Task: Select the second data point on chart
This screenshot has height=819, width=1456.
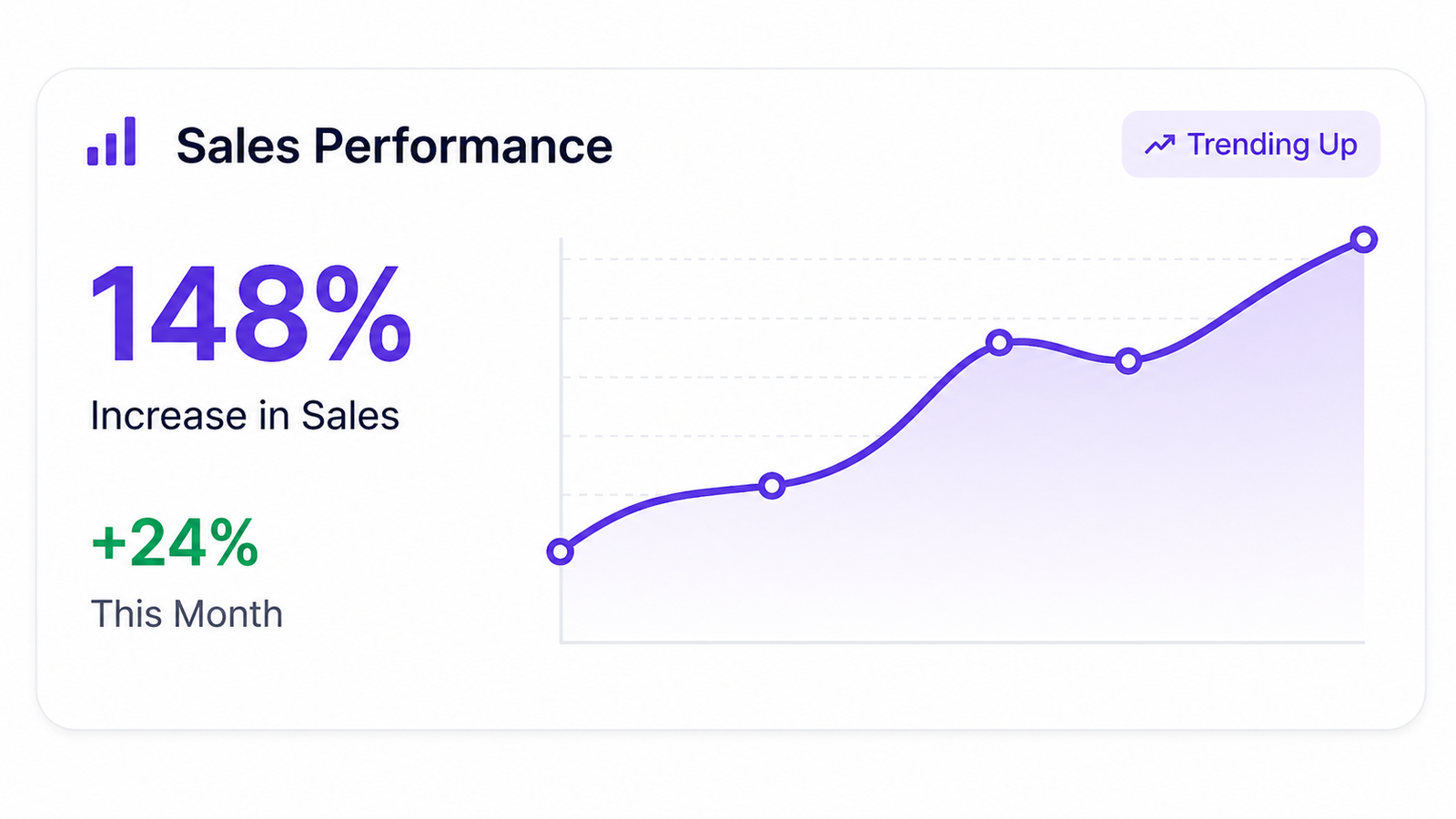Action: [772, 486]
